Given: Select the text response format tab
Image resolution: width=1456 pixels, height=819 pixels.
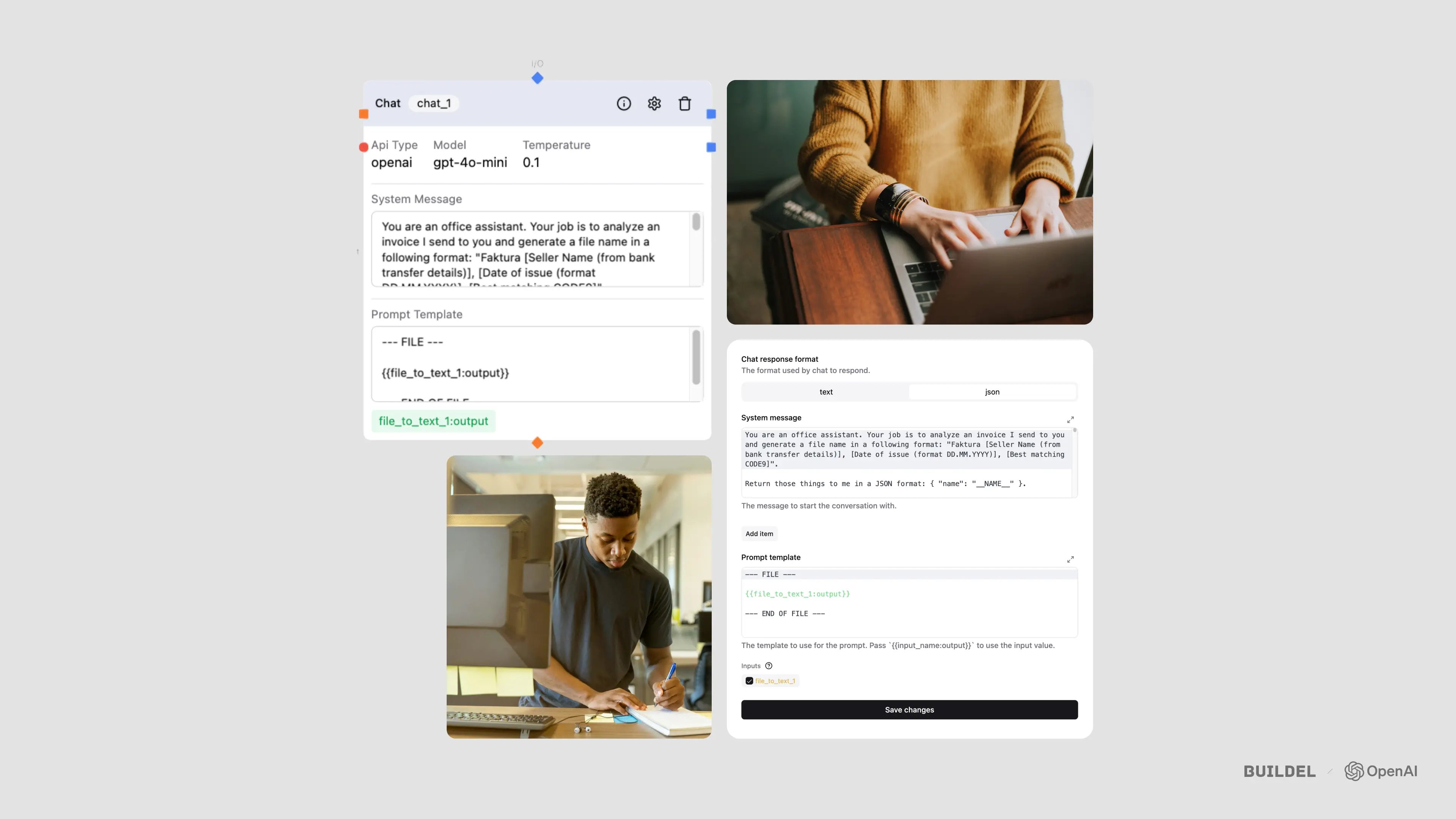Looking at the screenshot, I should [x=826, y=391].
